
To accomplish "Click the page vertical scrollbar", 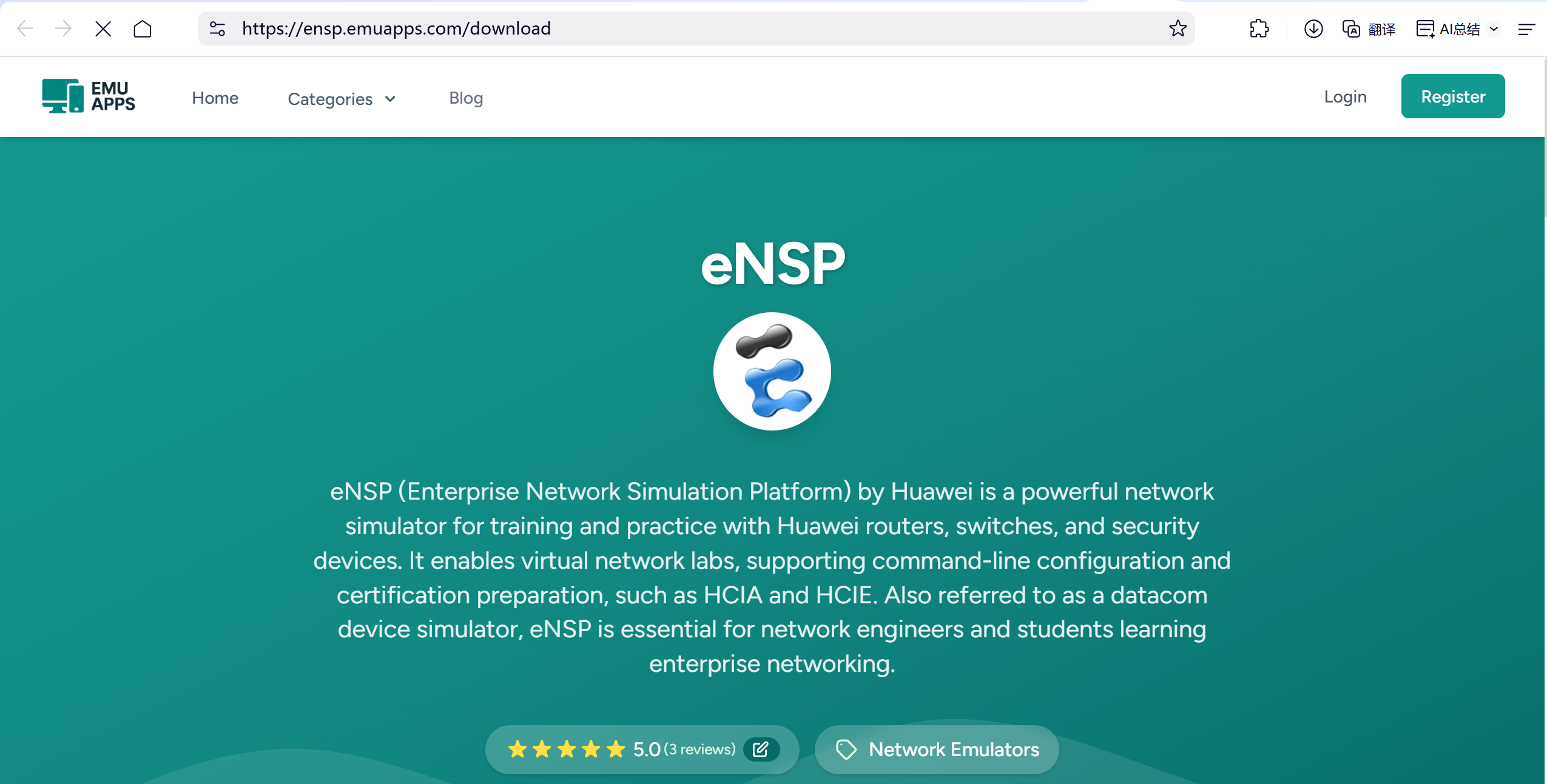I will coord(1545,137).
